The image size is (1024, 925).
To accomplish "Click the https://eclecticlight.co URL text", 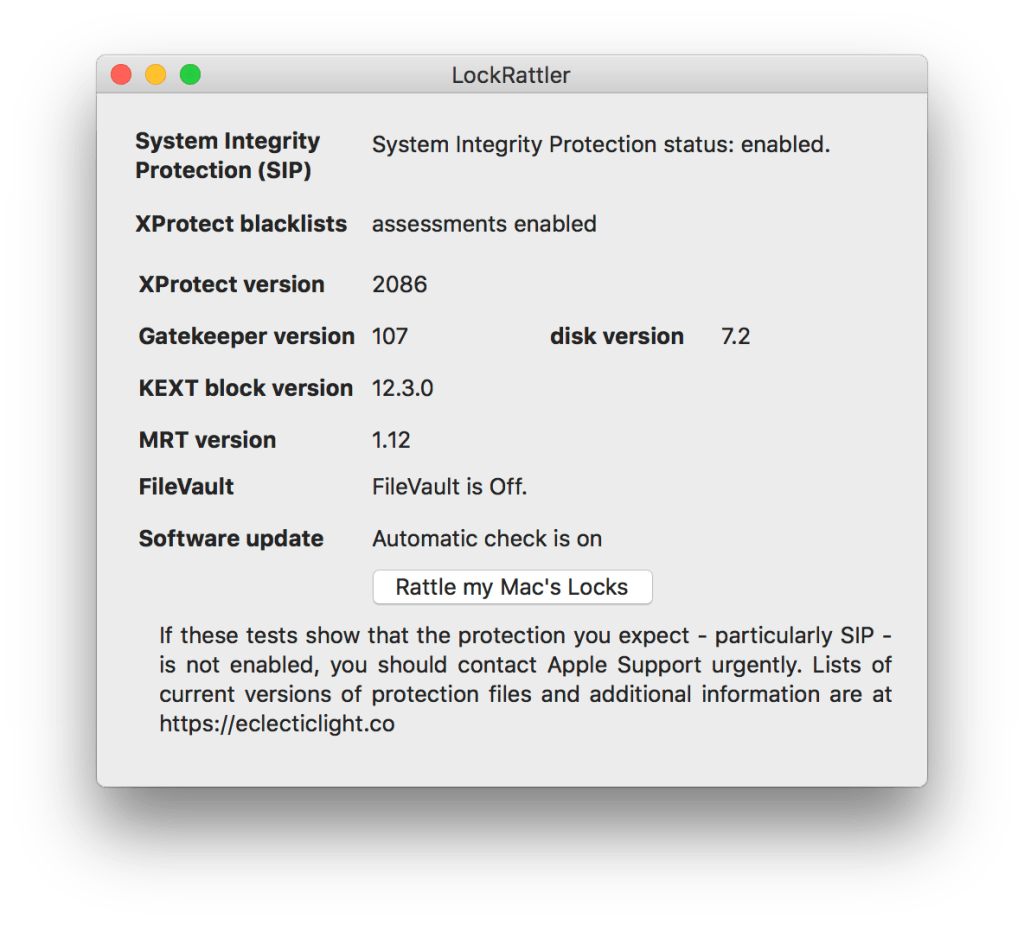I will coord(277,724).
